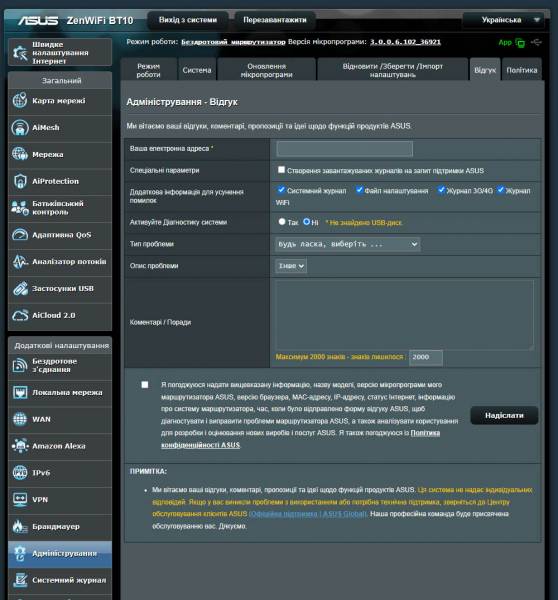
Task: Open Бездротове з'єднання wireless icon
Action: coord(20,365)
